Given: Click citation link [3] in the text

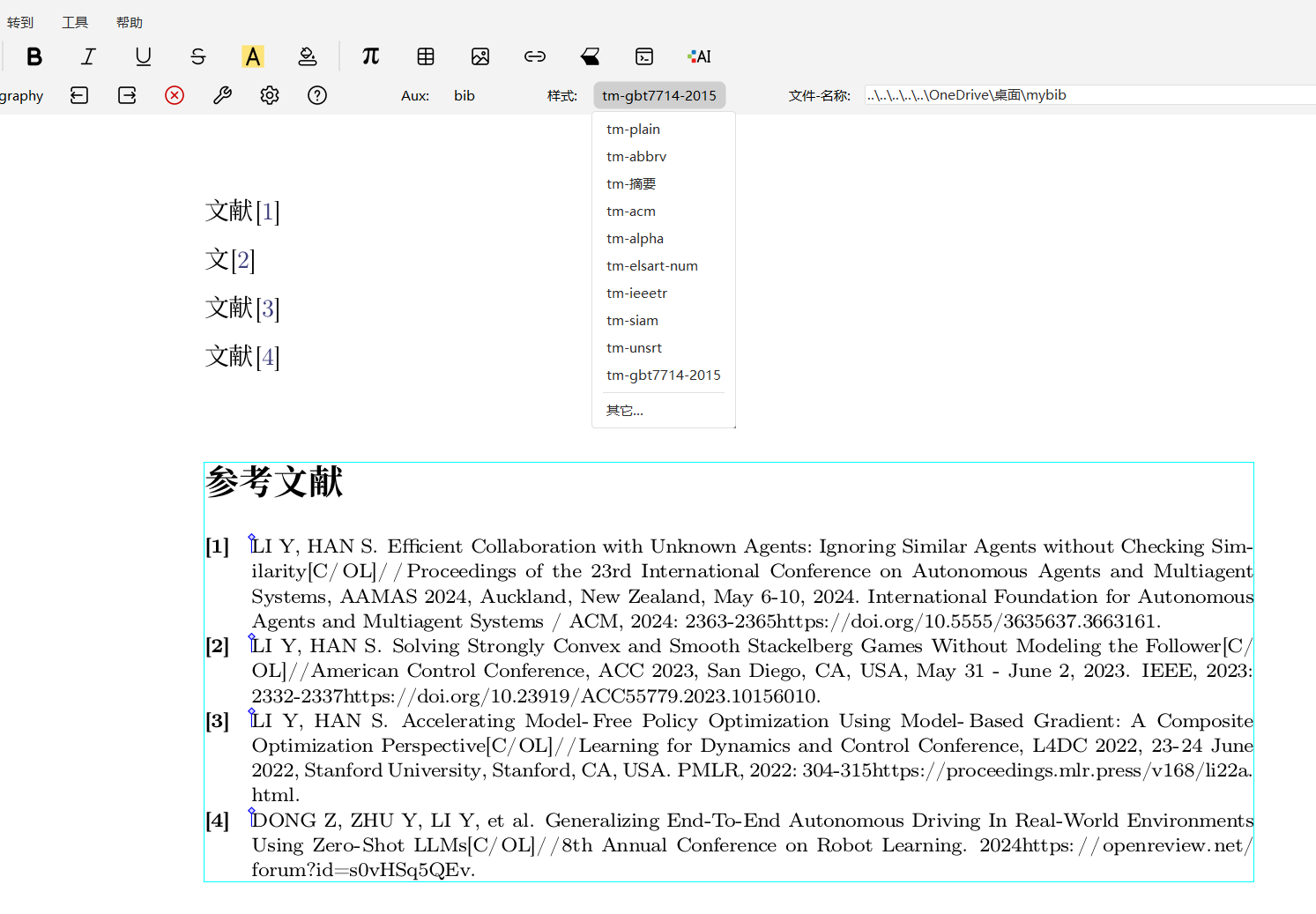Looking at the screenshot, I should coord(268,308).
